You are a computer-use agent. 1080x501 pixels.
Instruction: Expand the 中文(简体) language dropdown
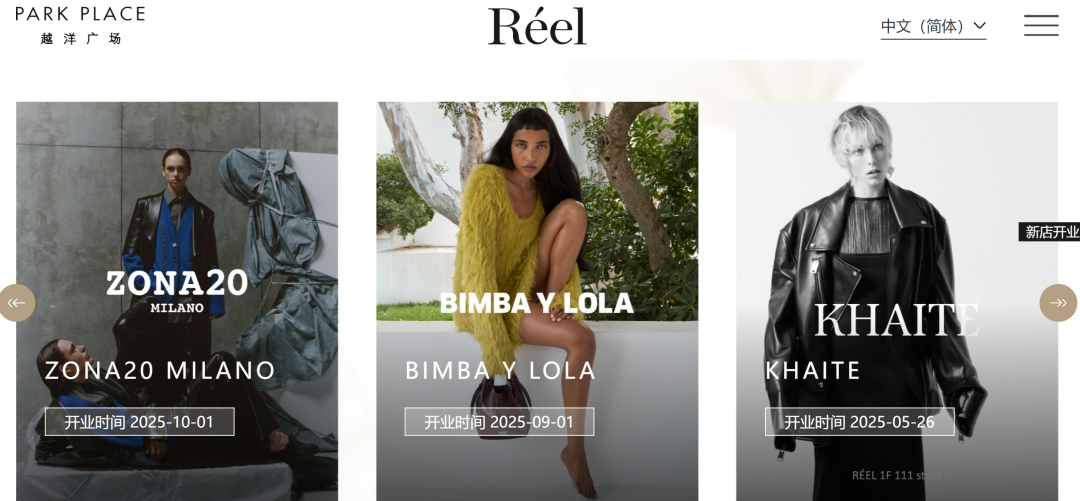(x=933, y=27)
